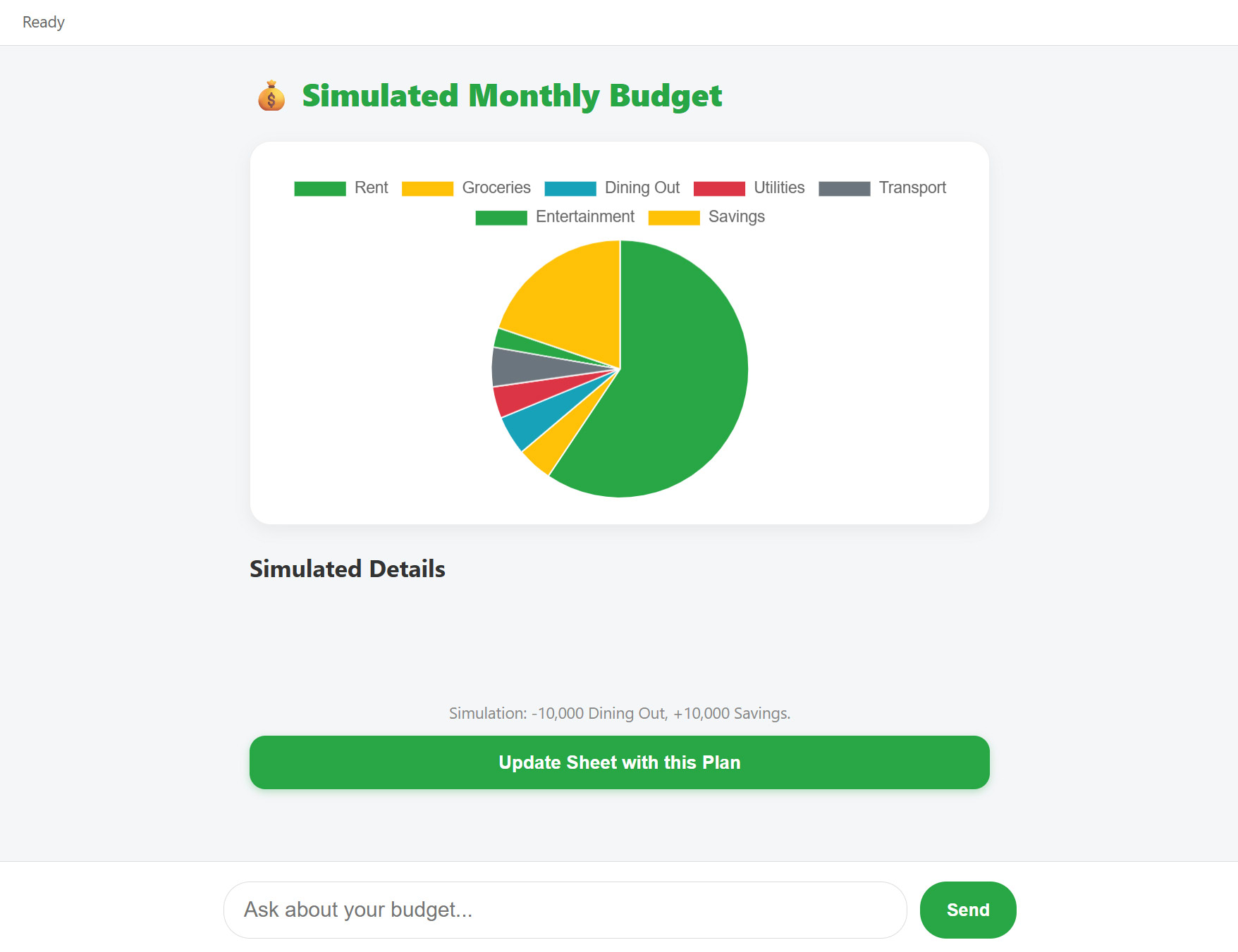Viewport: 1238px width, 952px height.
Task: Toggle the Utilities legend red swatch
Action: (719, 188)
